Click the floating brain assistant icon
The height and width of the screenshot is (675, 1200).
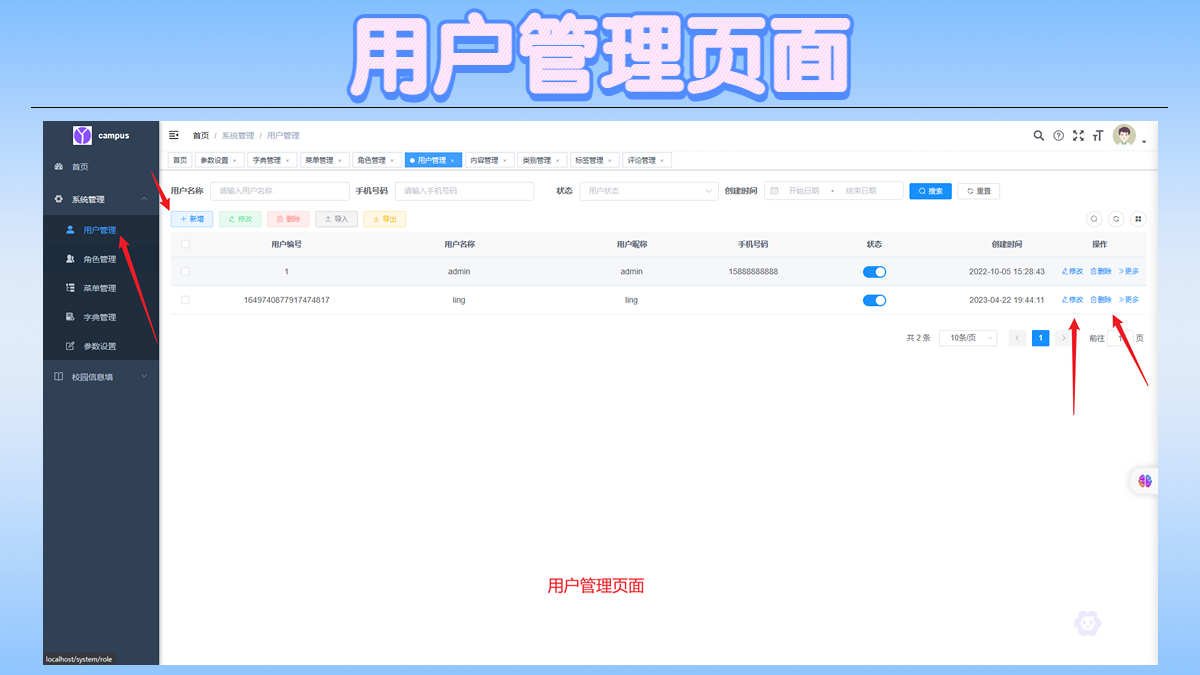point(1145,481)
